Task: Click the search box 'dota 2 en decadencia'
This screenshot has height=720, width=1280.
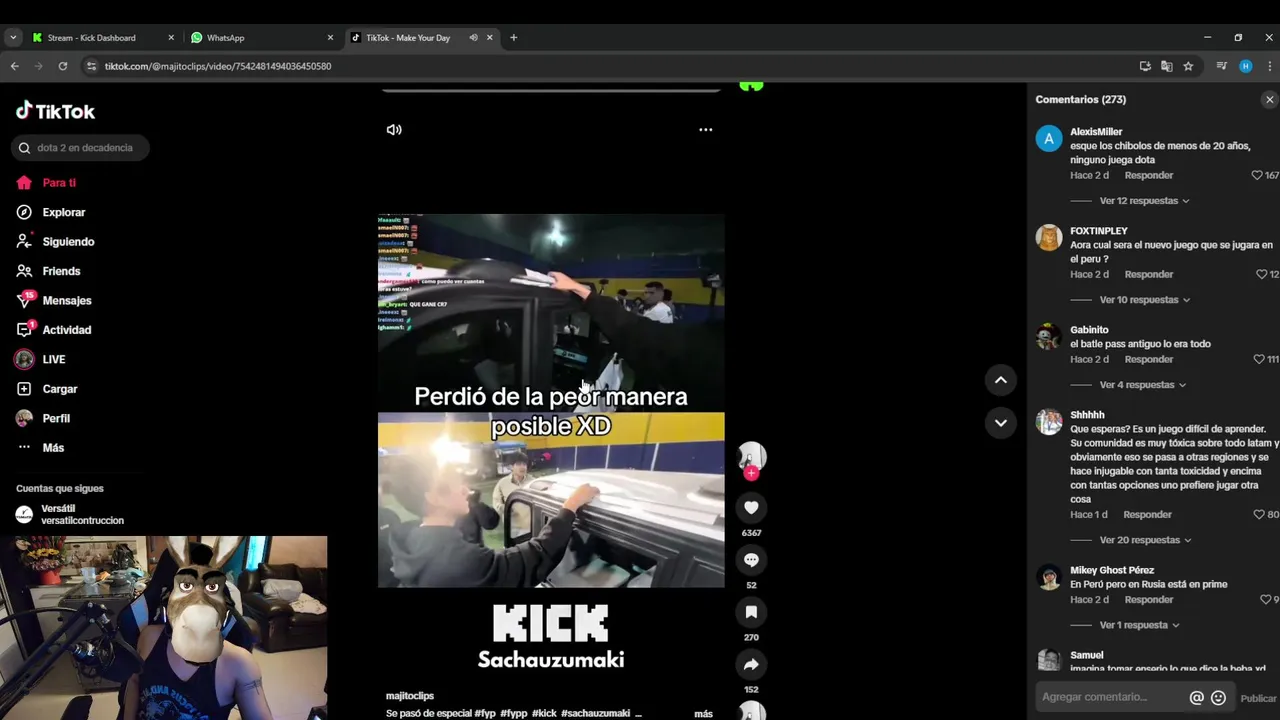Action: click(80, 148)
